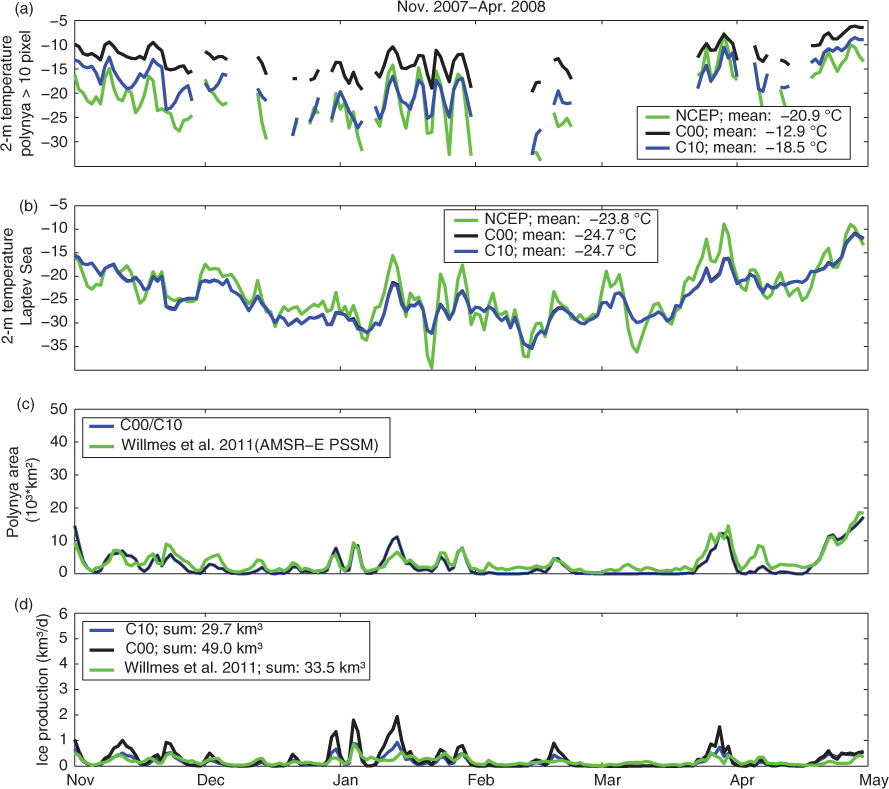This screenshot has width=889, height=789.
Task: Click the 'Nov. 2007–Apr. 2008' title
Action: click(471, 7)
